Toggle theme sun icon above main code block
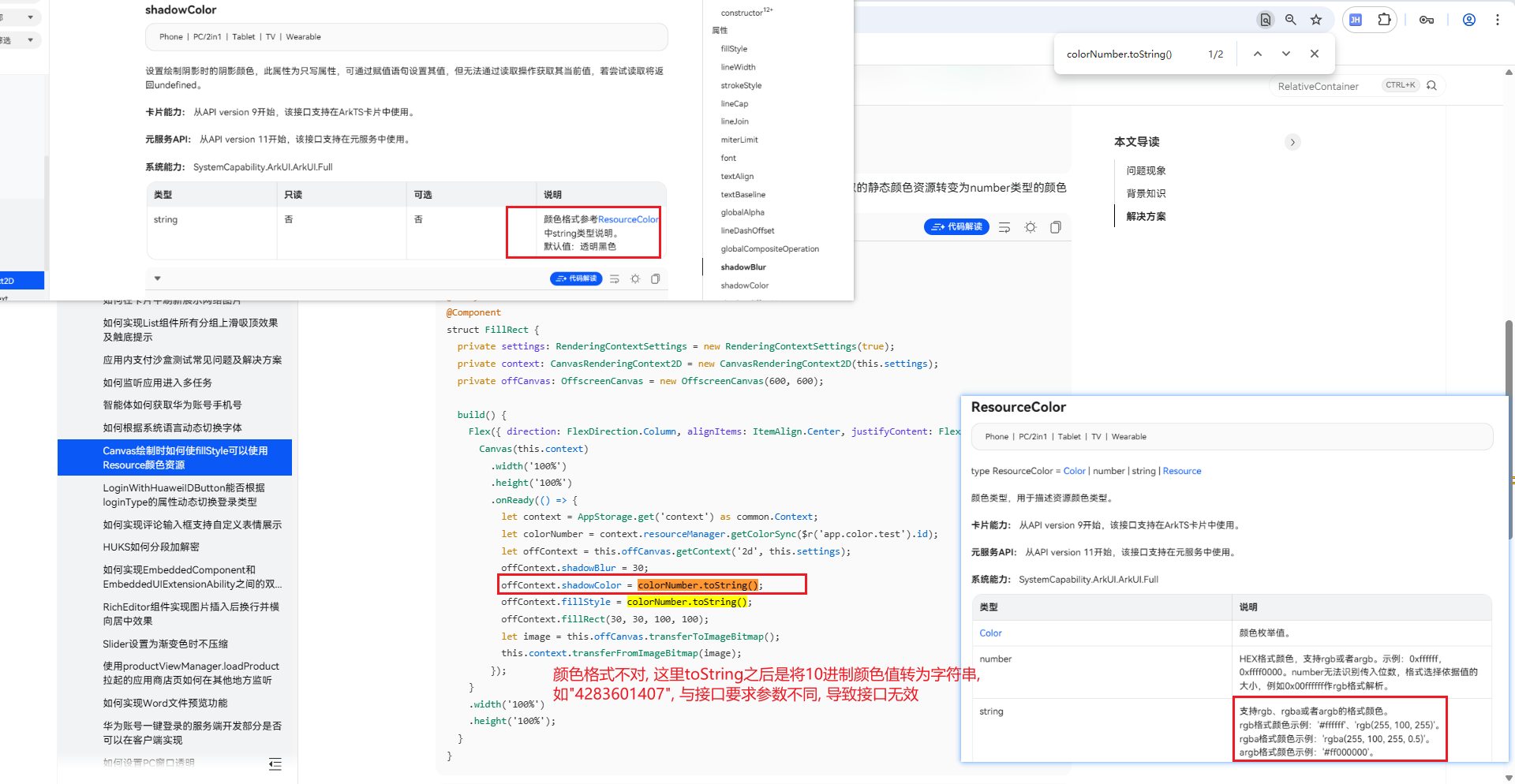 coord(1031,227)
